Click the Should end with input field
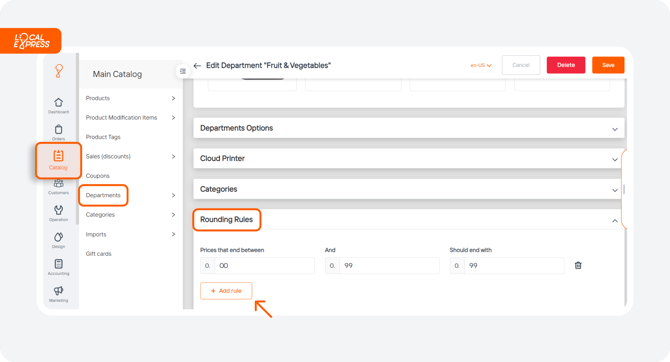Image resolution: width=670 pixels, height=362 pixels. [x=507, y=265]
